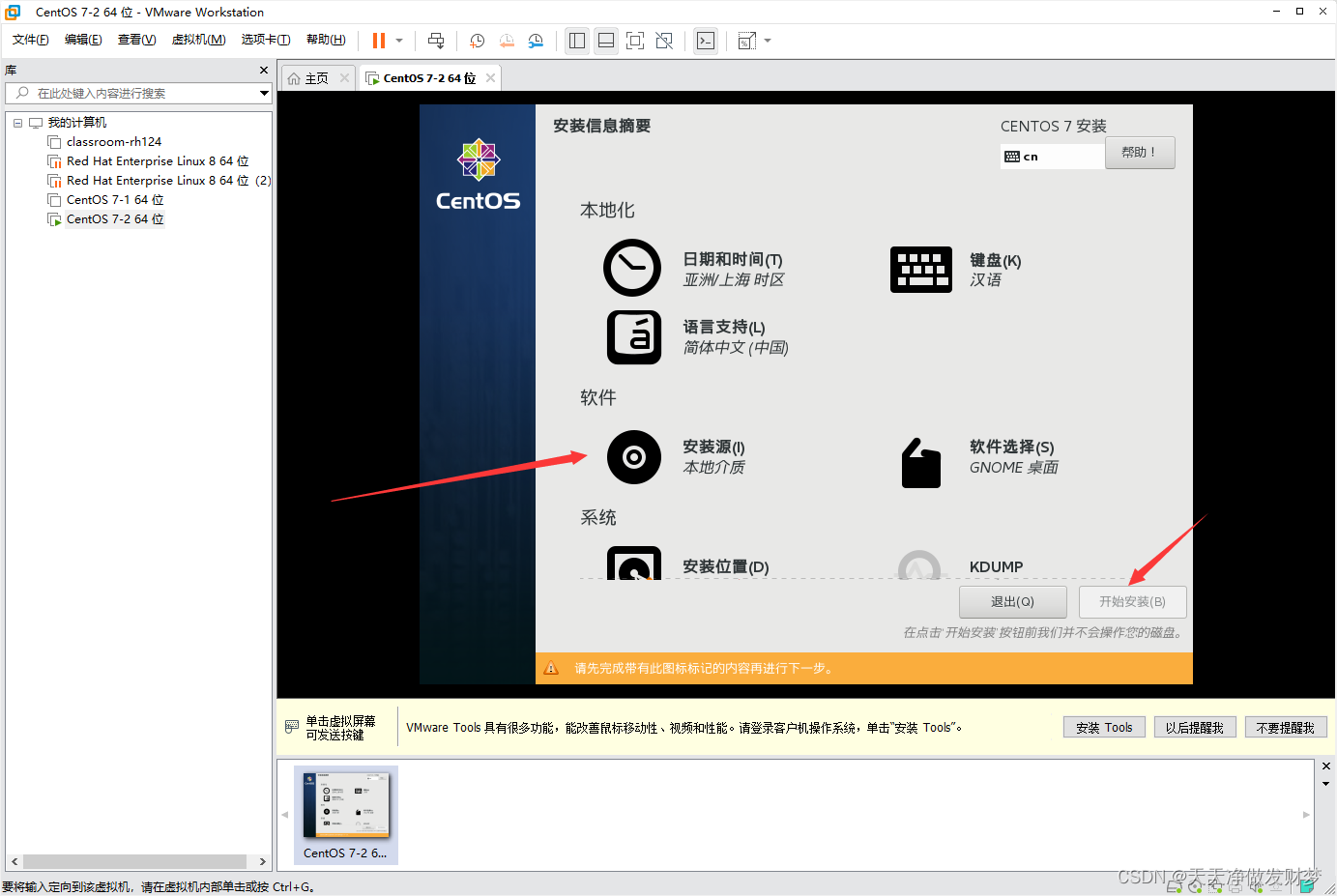1337x896 pixels.
Task: Open the 文件(F) menu
Action: tap(31, 40)
